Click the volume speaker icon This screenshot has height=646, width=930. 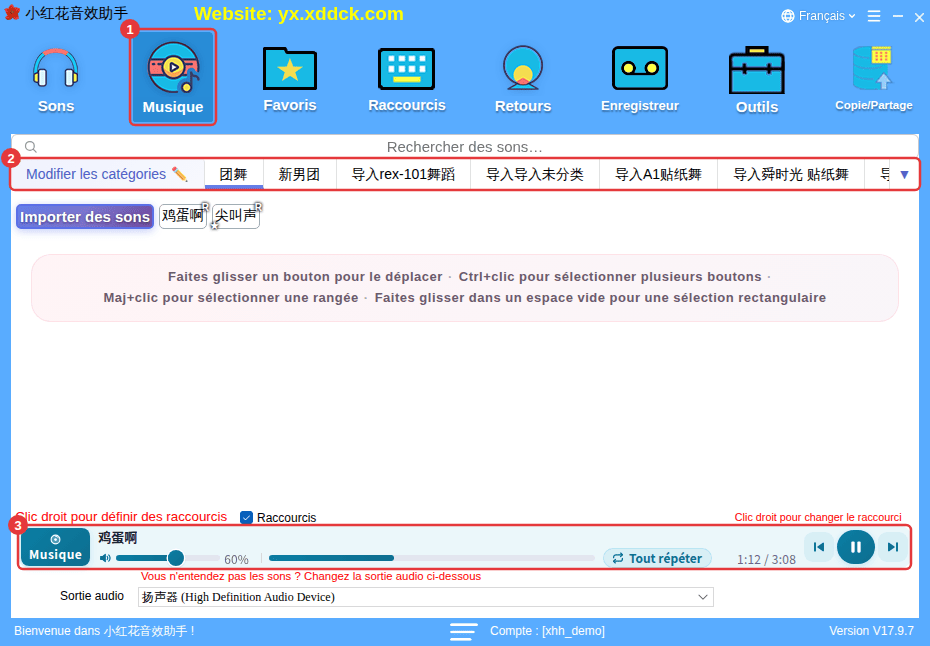coord(106,558)
